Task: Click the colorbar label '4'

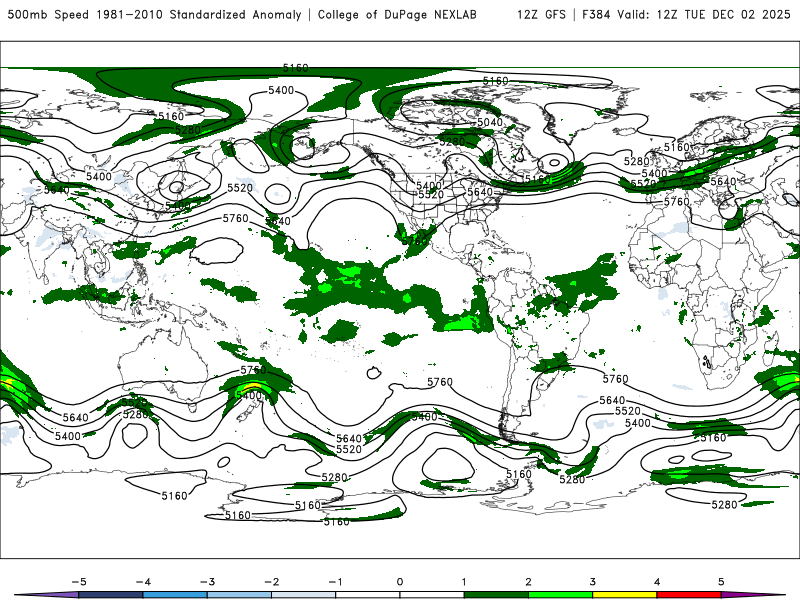Action: [x=657, y=582]
